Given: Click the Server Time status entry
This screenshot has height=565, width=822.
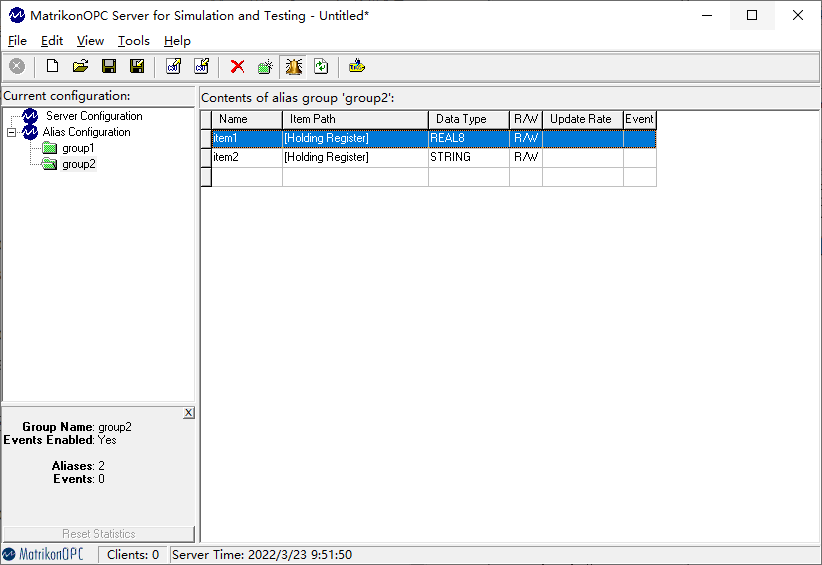Looking at the screenshot, I should coord(262,555).
